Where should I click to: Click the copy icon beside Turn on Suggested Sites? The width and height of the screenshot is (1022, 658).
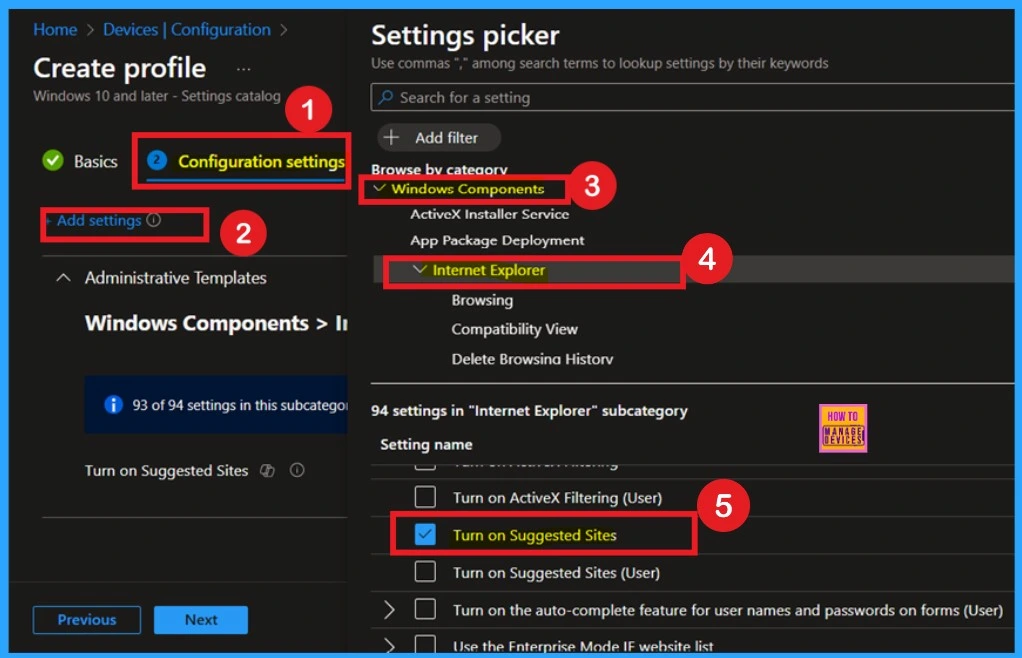coord(267,470)
